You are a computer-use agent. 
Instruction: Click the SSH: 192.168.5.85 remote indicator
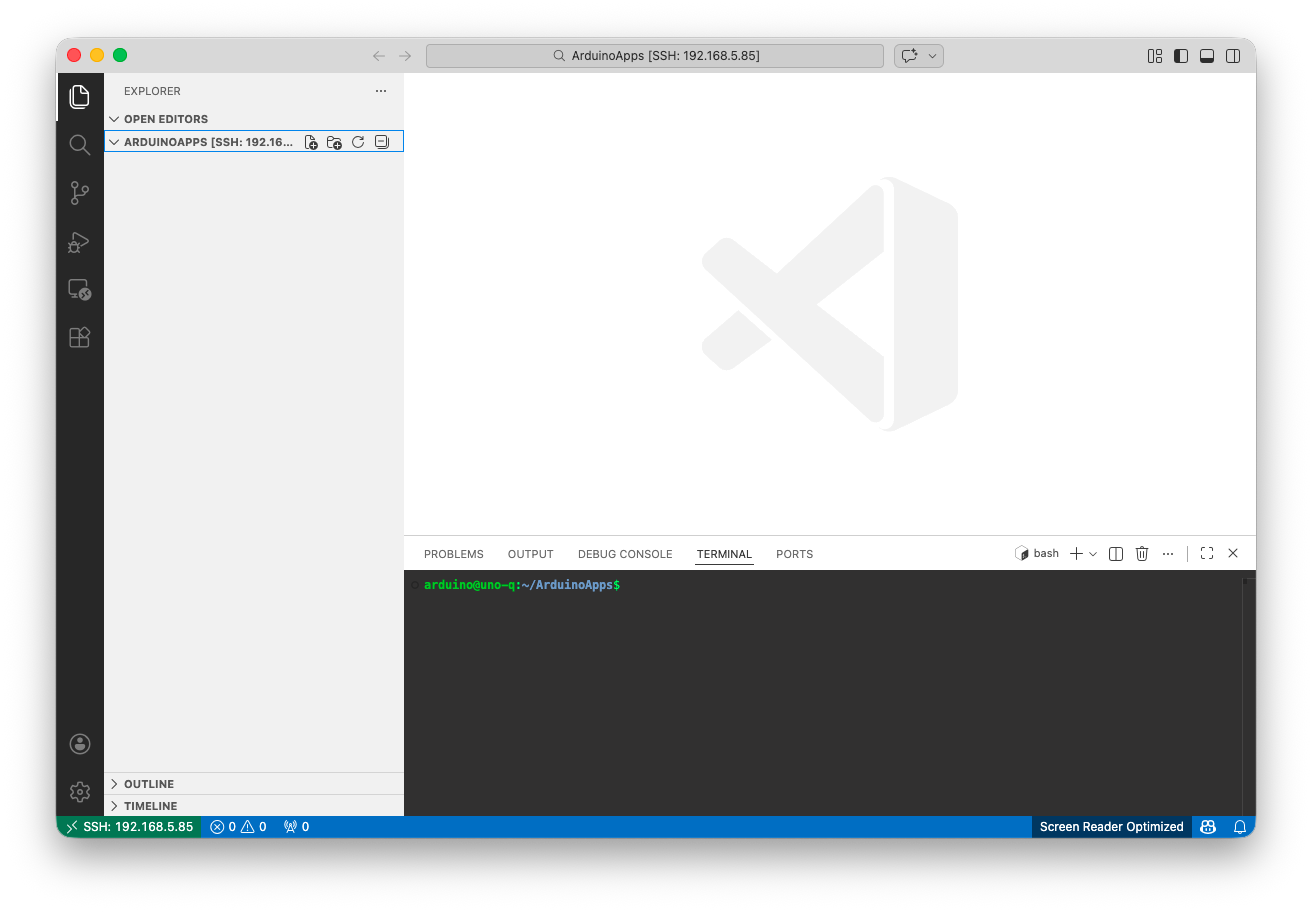click(x=129, y=827)
